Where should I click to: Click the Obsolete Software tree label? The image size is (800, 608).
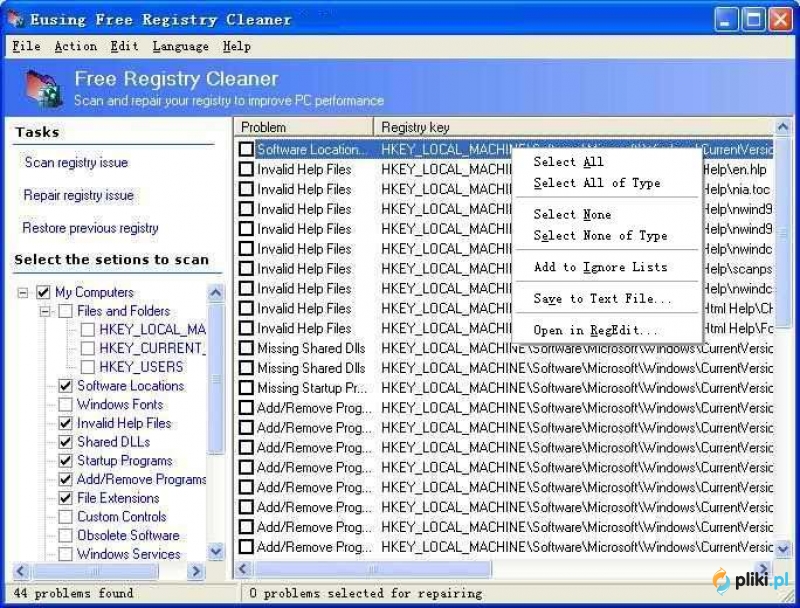tap(129, 535)
